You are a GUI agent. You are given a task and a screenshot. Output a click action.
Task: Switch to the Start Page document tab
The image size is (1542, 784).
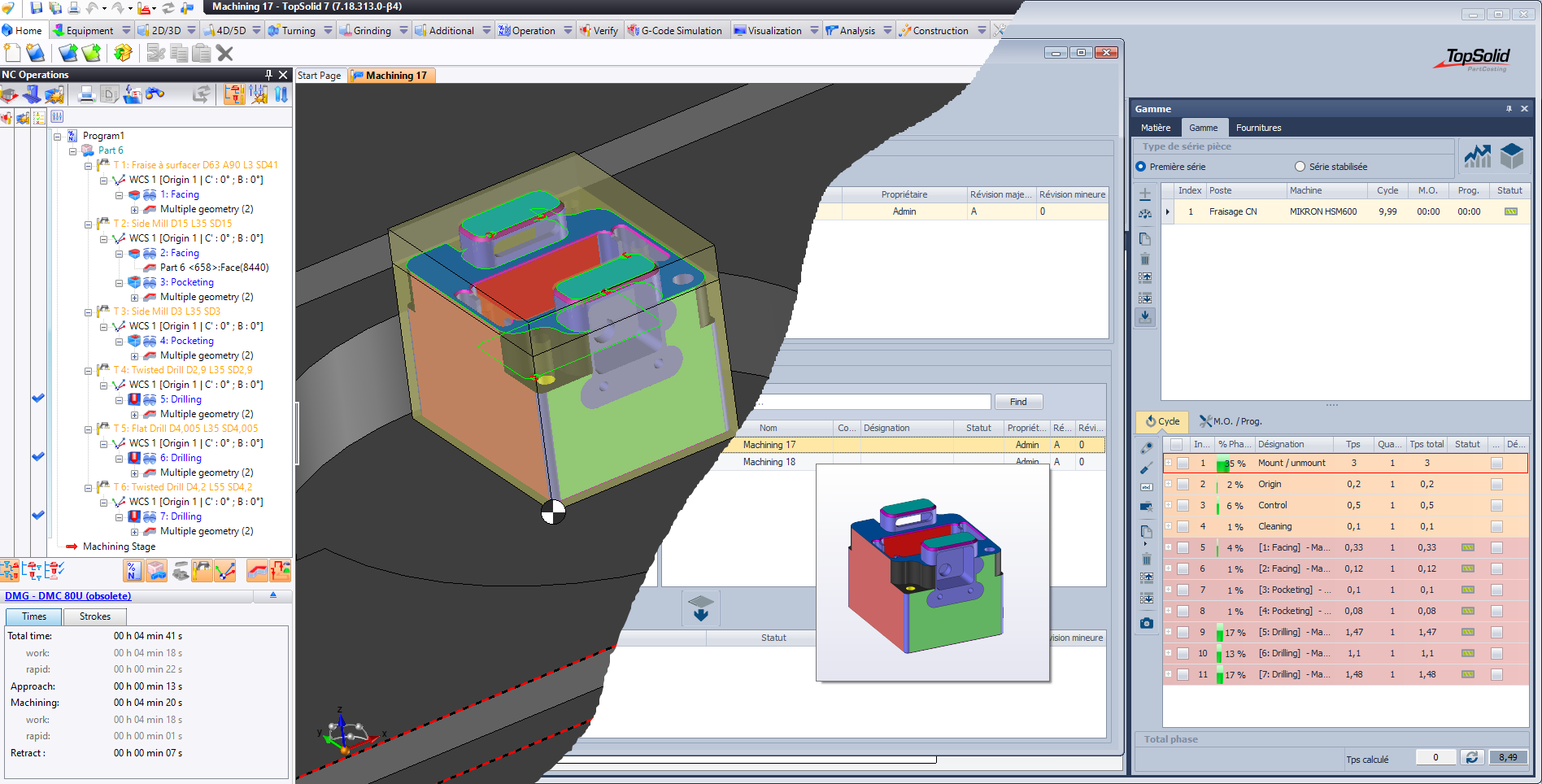click(x=319, y=76)
